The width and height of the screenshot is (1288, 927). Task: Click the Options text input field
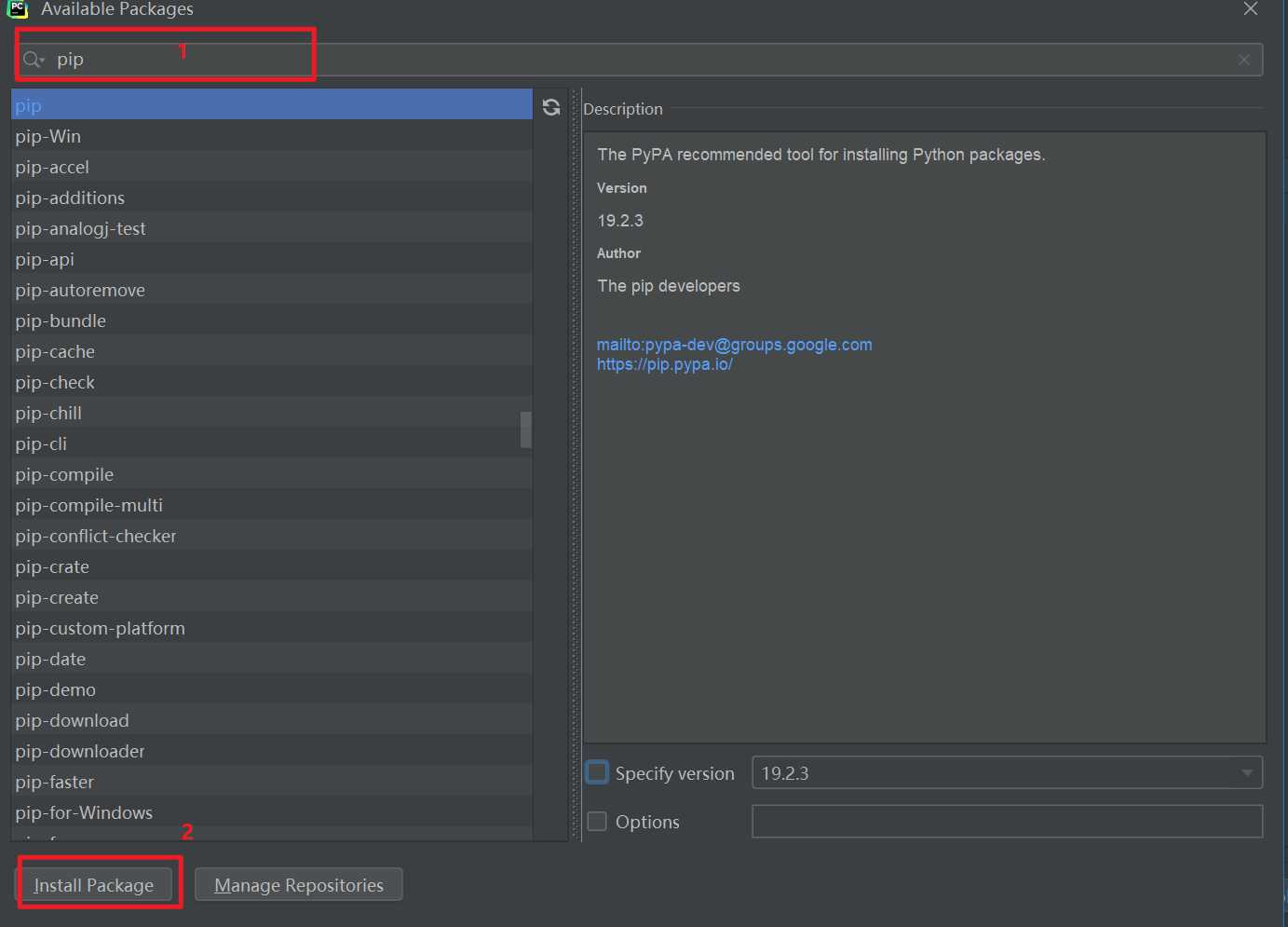click(x=1007, y=821)
